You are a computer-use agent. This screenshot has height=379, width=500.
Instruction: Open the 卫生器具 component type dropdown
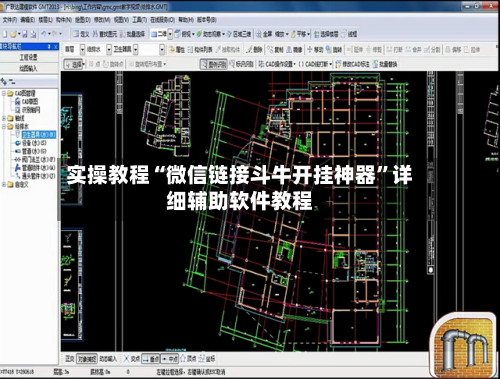pos(136,50)
